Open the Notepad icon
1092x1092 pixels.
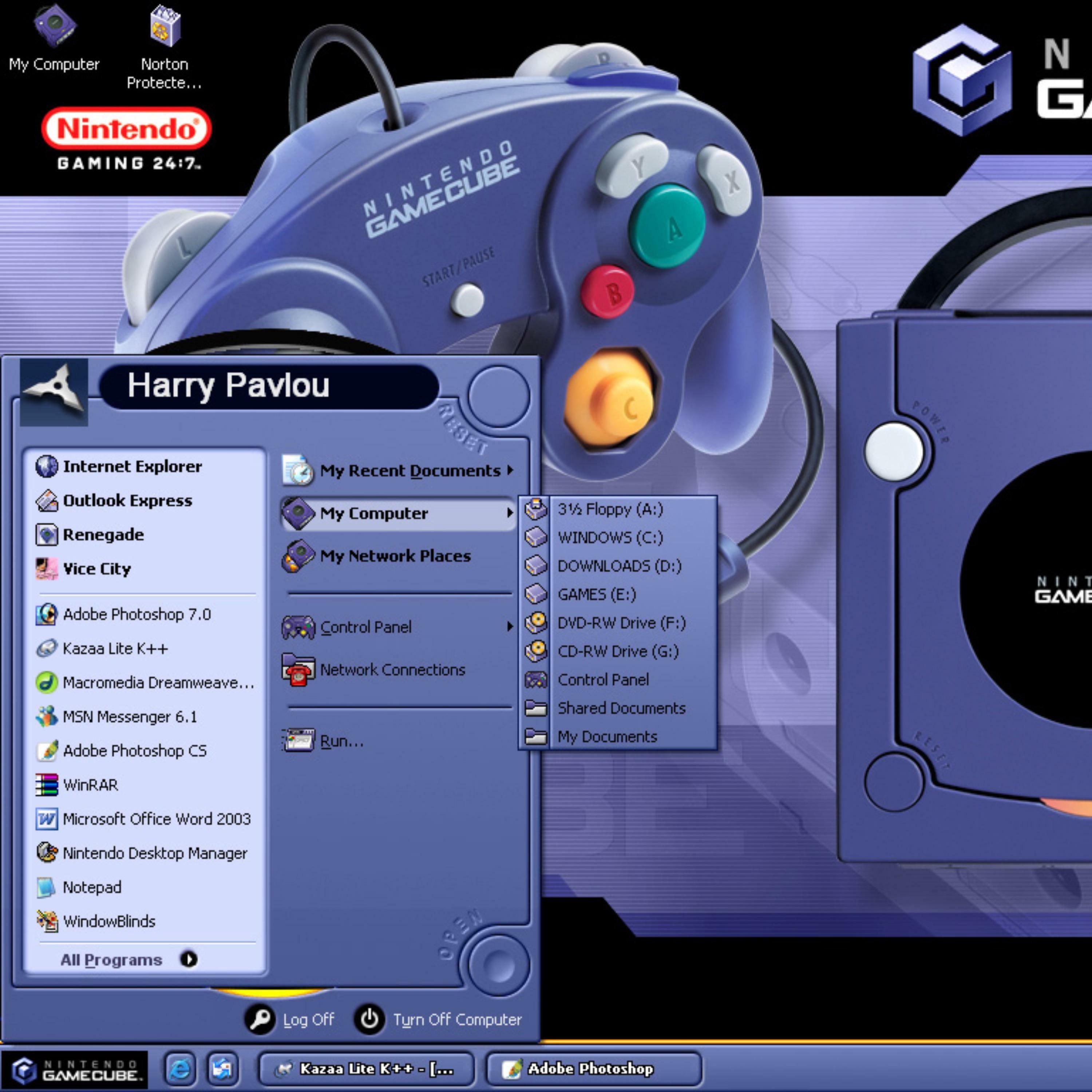pos(47,887)
